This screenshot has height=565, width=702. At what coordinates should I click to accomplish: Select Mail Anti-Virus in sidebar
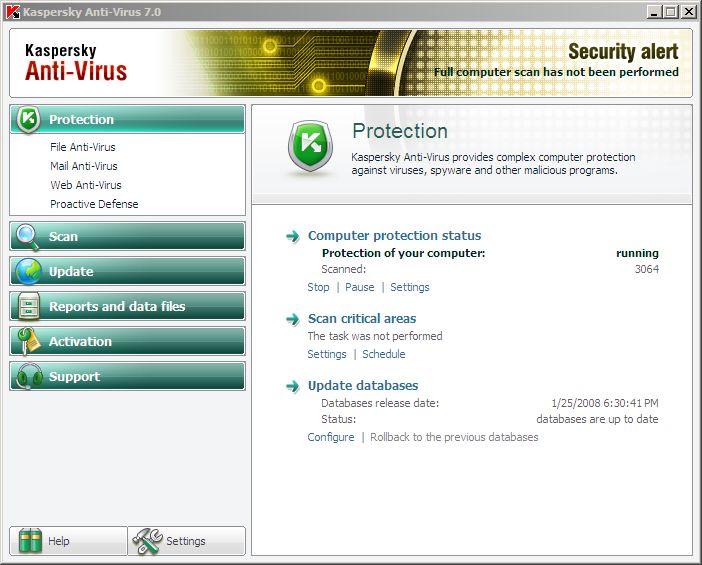[x=84, y=166]
